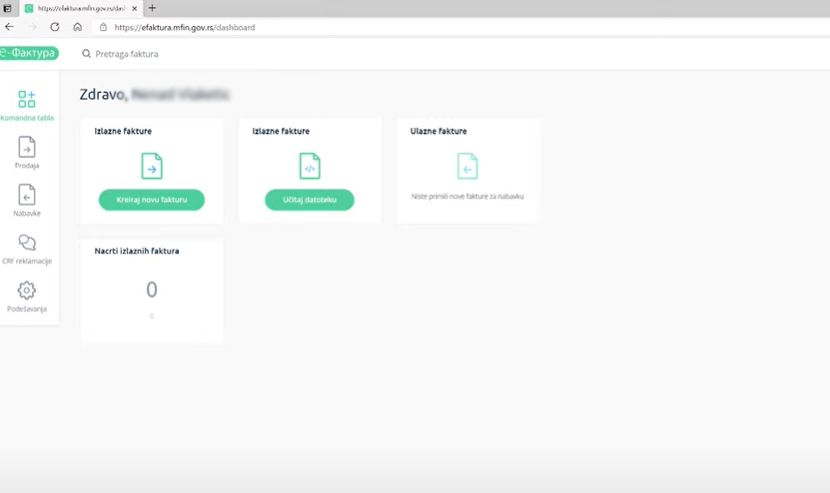The height and width of the screenshot is (493, 830).
Task: Go back using the browser back arrow
Action: click(x=10, y=27)
